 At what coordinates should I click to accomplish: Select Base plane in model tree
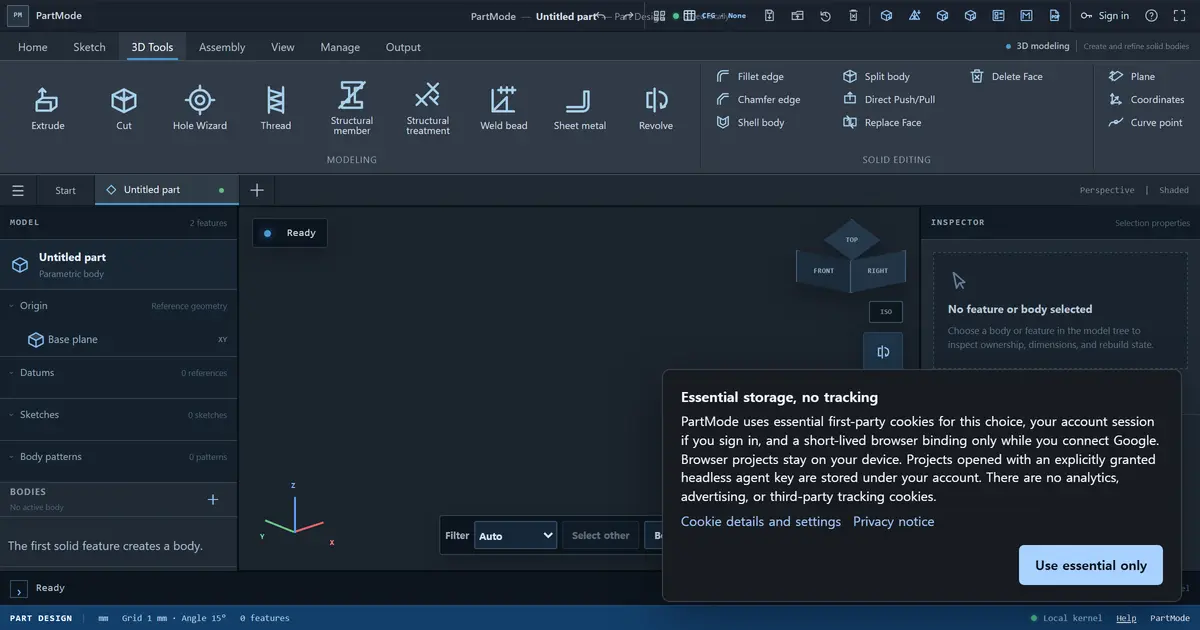(119, 339)
